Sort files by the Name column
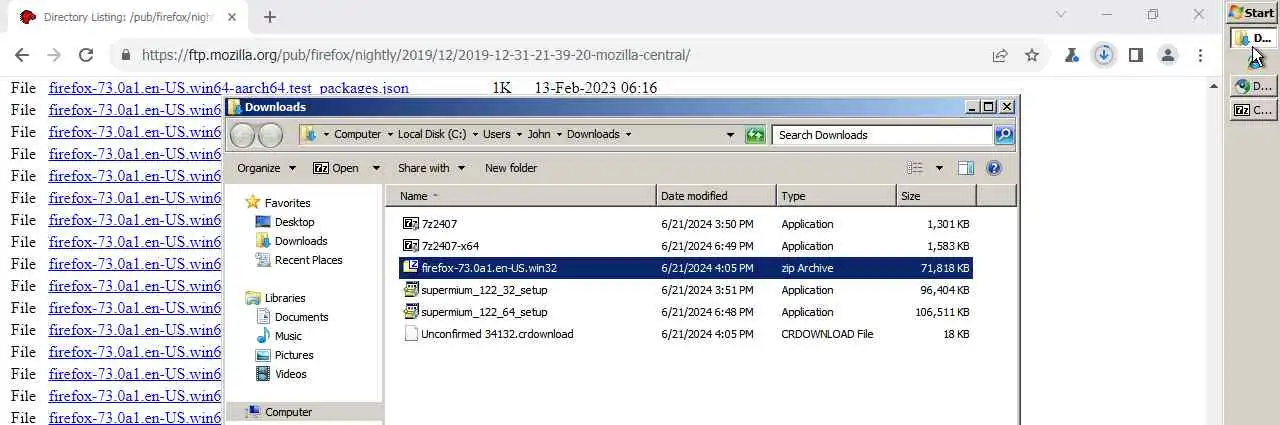Viewport: 1280px width, 425px height. coord(520,196)
